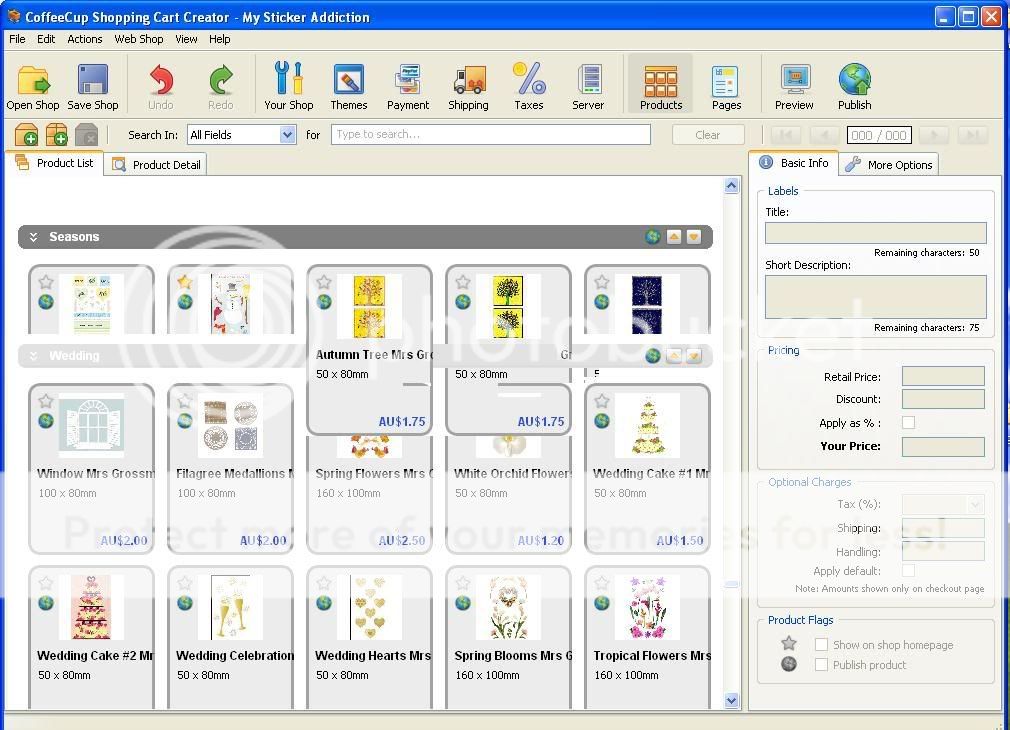Toggle the Apply default checkbox
The image size is (1010, 730).
pos(908,570)
